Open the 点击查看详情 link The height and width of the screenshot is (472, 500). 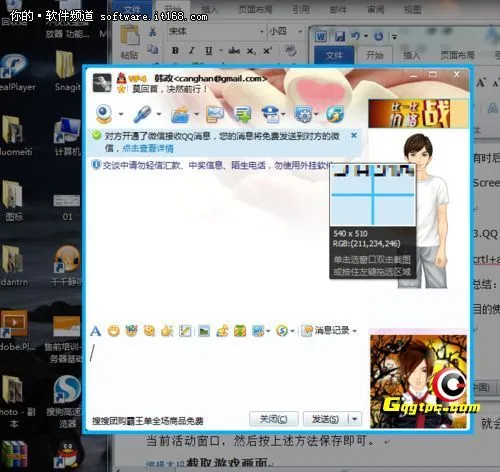pyautogui.click(x=148, y=148)
